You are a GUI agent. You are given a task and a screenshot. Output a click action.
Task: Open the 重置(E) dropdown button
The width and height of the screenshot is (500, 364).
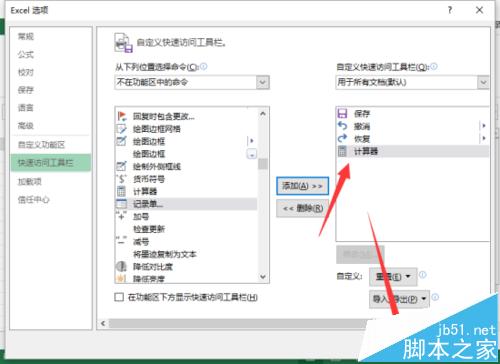[x=393, y=277]
